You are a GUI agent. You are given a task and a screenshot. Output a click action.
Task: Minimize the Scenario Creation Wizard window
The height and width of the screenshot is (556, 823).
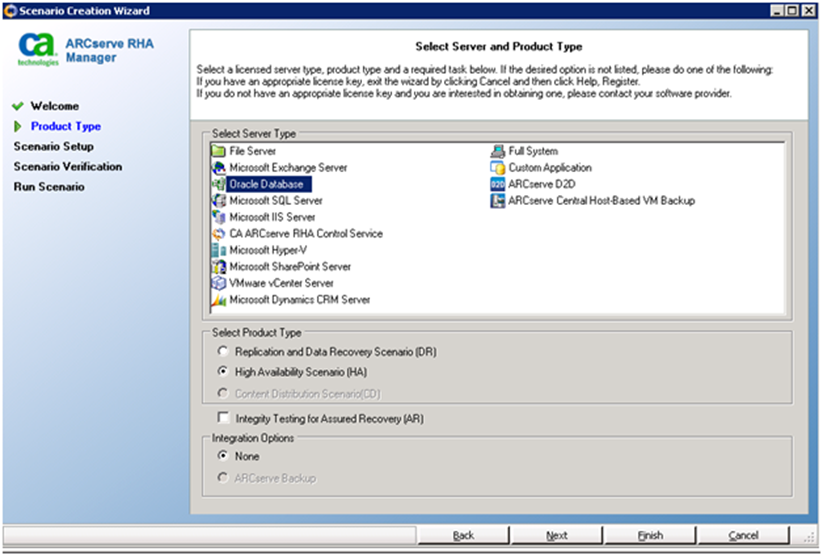coord(778,11)
